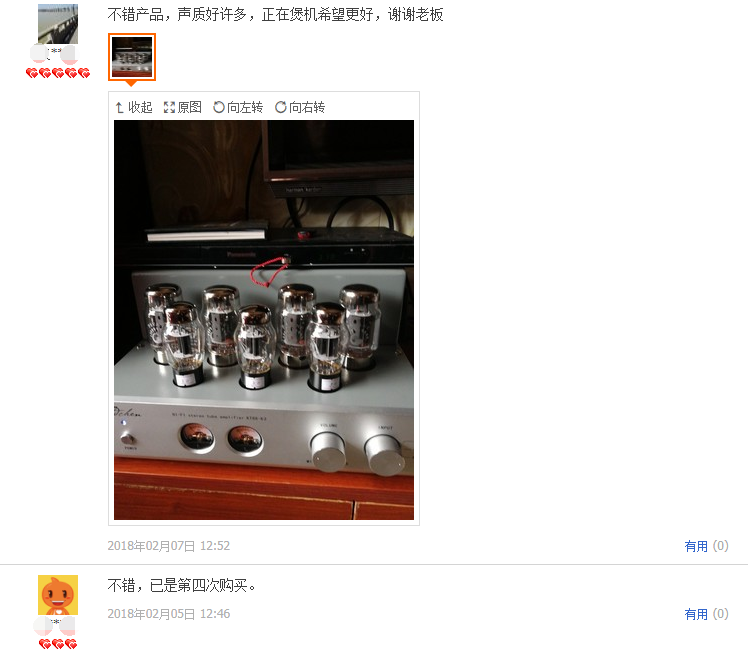The image size is (749, 656).
Task: Open the enlarged tube amplifier photo
Action: point(264,320)
